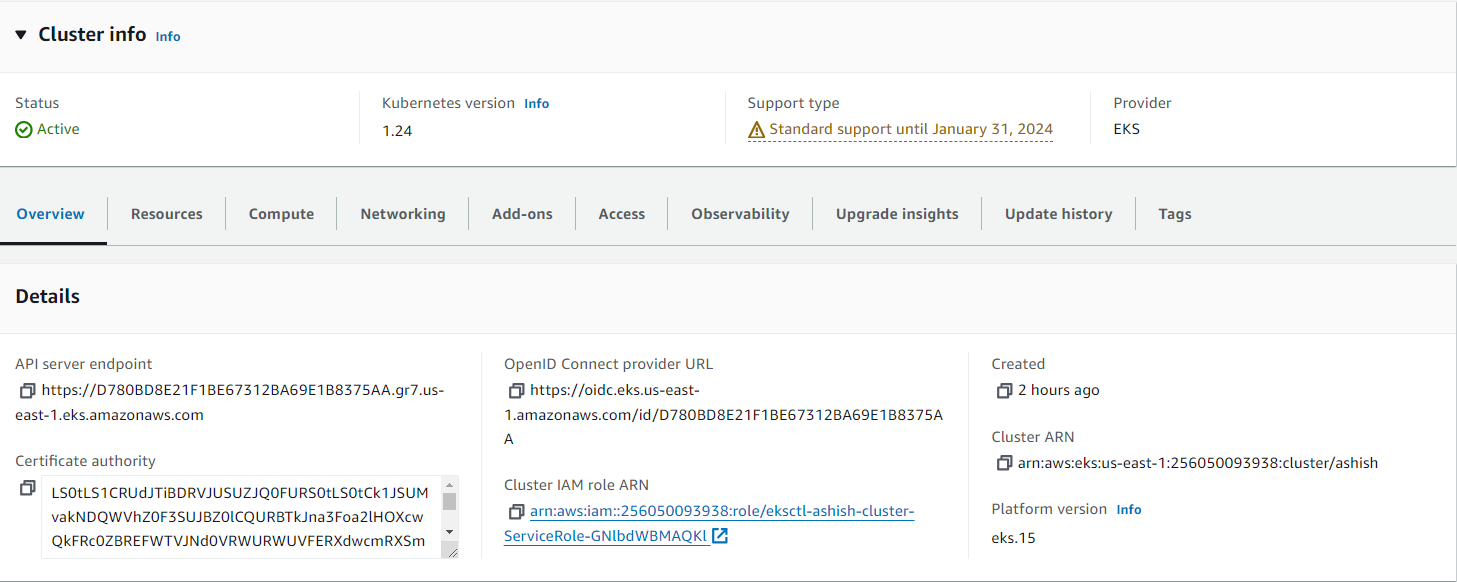Click the '2 hours ago' created value
1457x582 pixels.
coord(1059,390)
